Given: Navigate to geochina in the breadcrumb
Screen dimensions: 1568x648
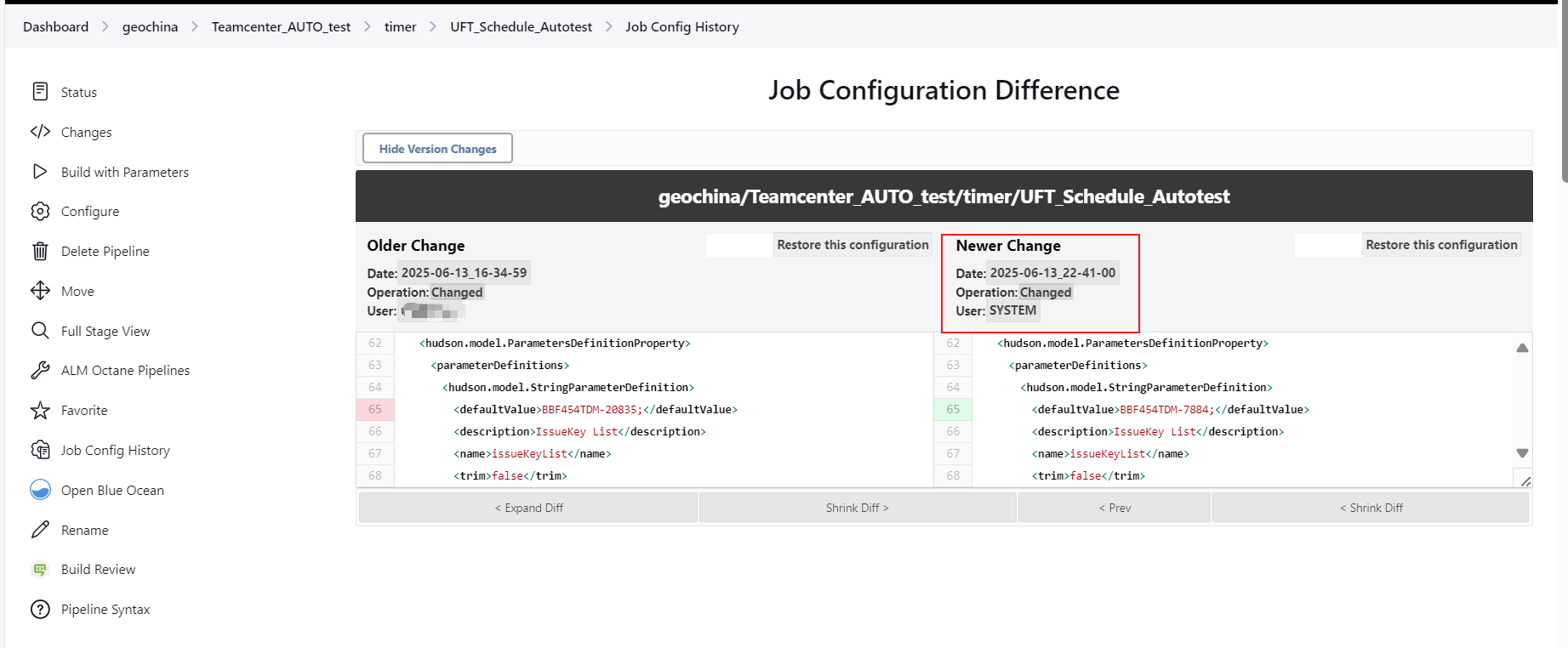Looking at the screenshot, I should pos(150,27).
